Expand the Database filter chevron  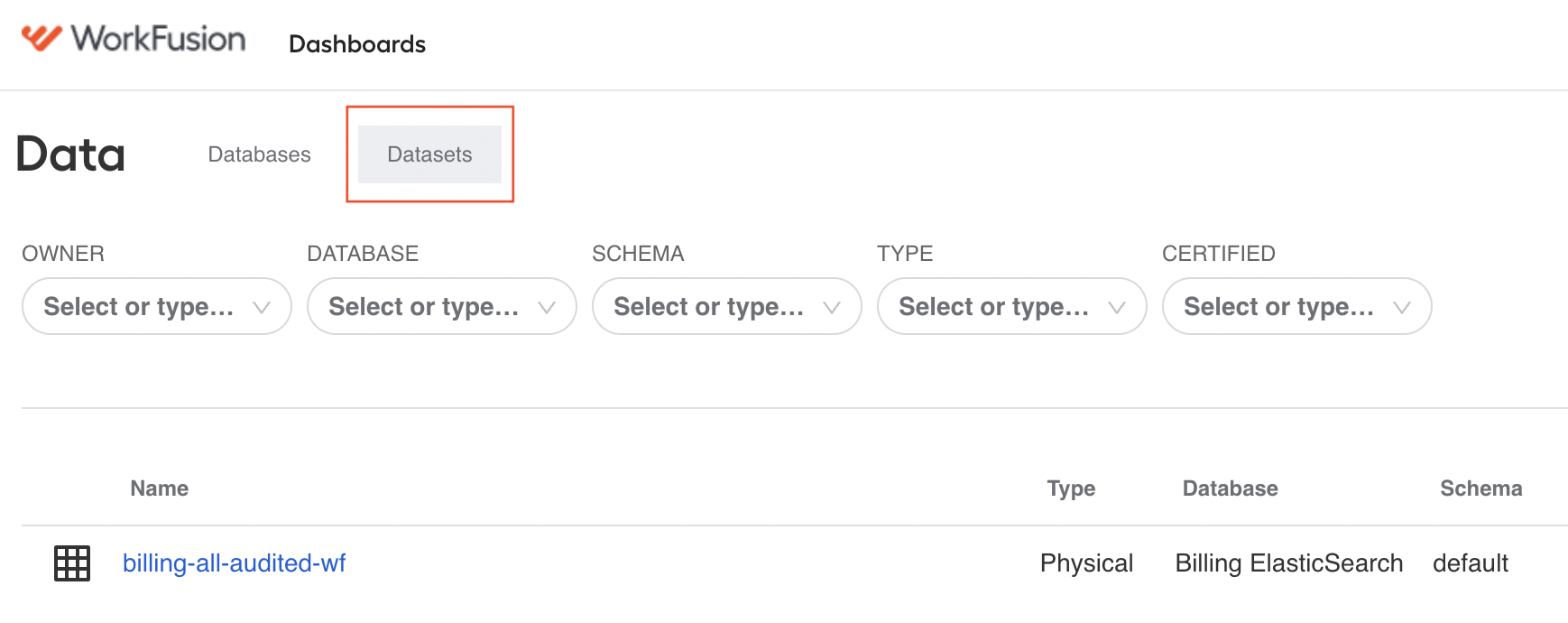point(547,307)
